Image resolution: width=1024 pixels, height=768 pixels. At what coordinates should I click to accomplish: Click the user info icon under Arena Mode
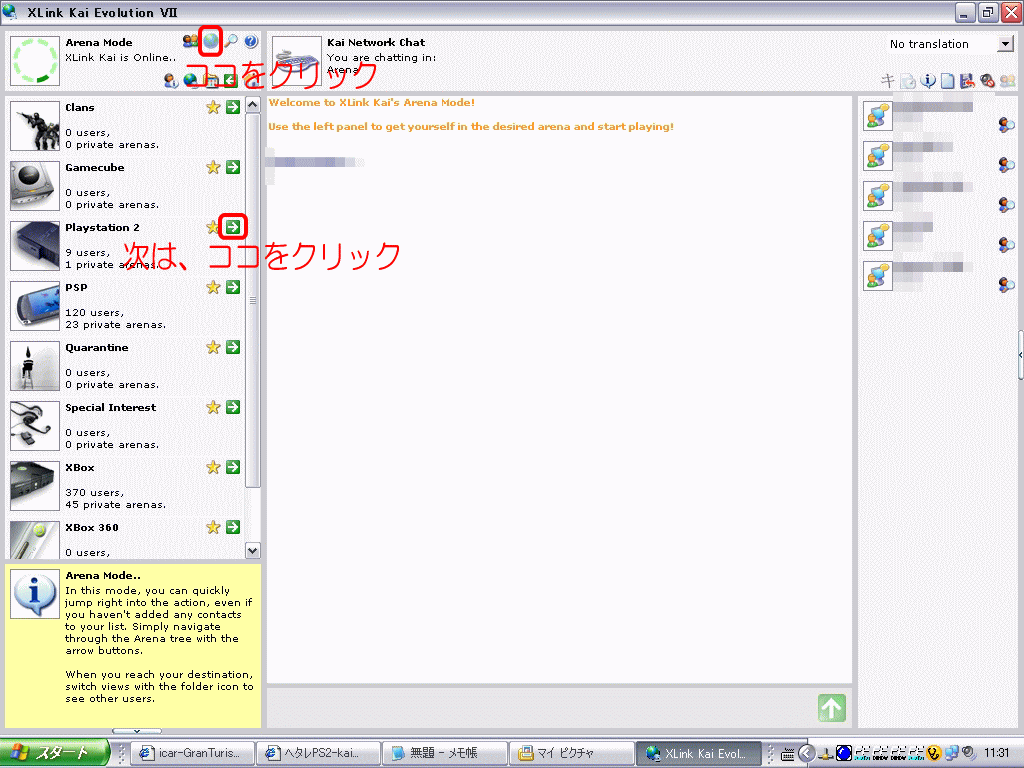point(171,80)
